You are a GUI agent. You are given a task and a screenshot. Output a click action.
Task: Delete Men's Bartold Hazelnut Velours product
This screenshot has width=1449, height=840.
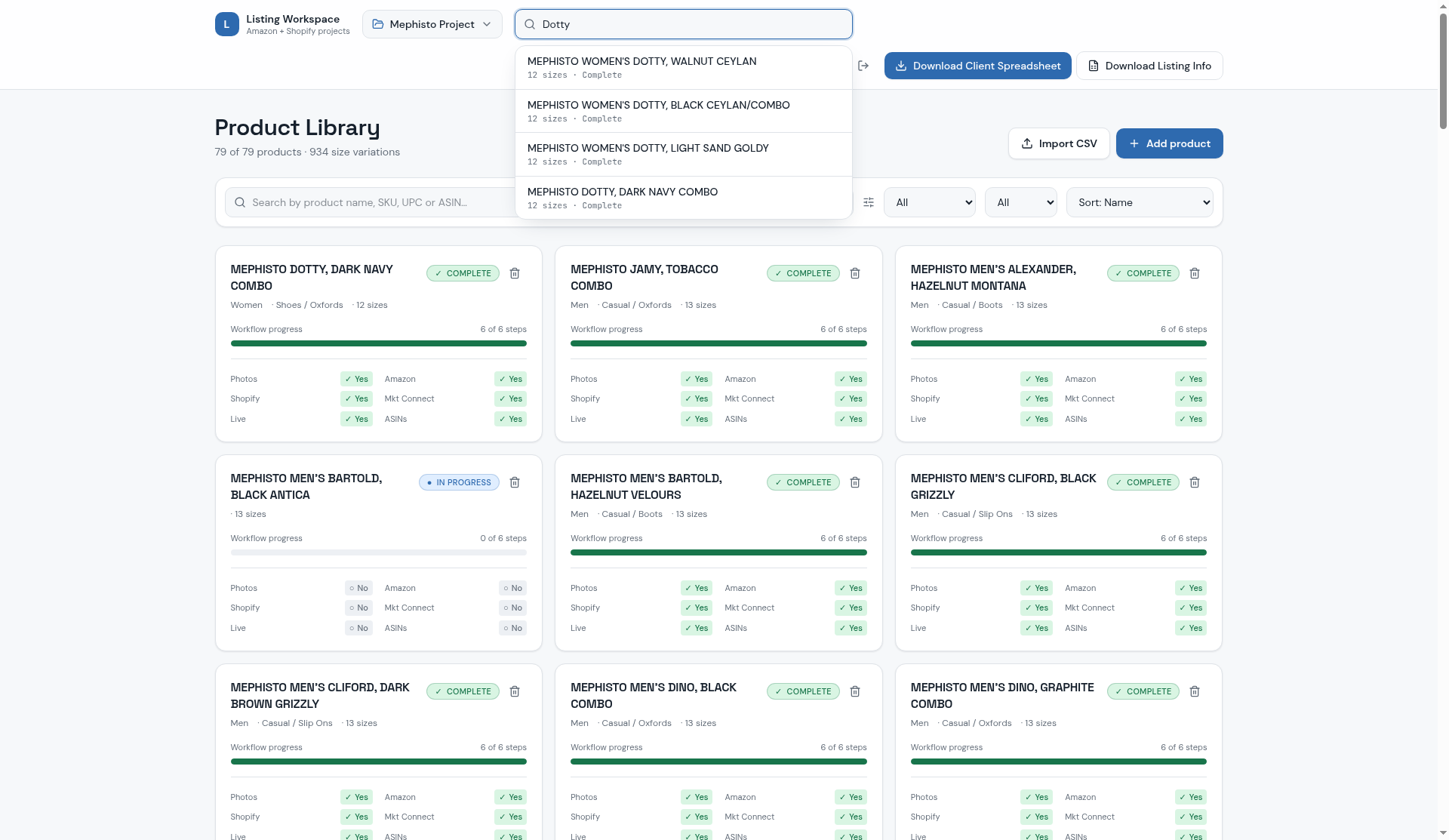coord(855,482)
